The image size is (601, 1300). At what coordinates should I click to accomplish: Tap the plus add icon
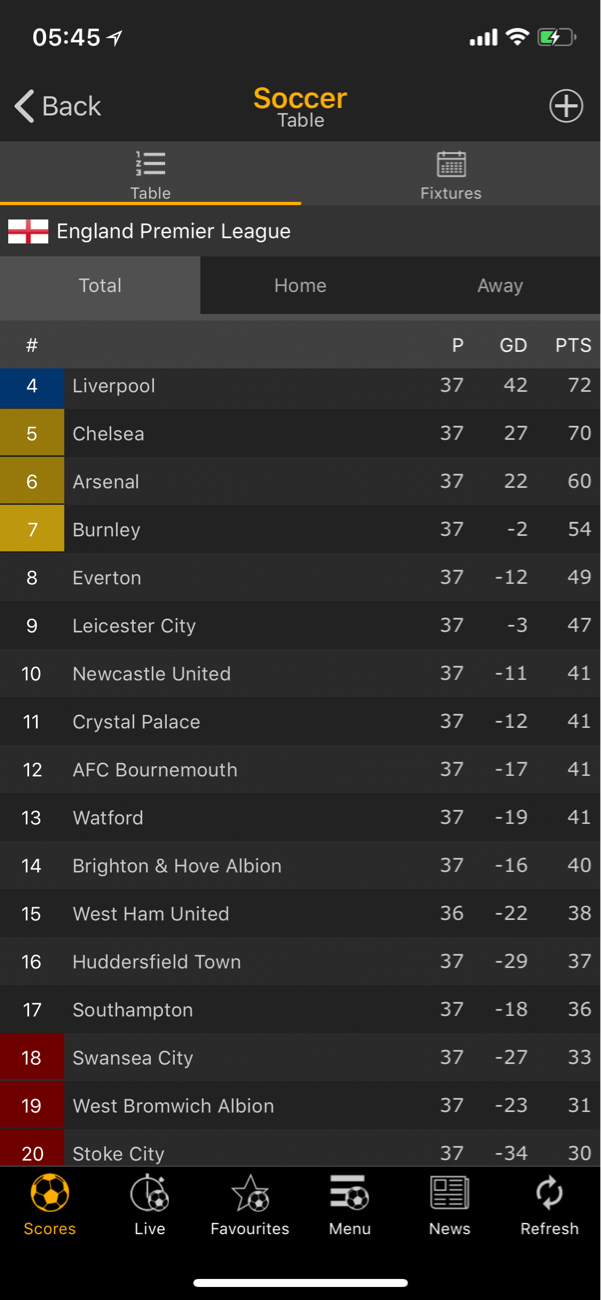click(x=566, y=106)
